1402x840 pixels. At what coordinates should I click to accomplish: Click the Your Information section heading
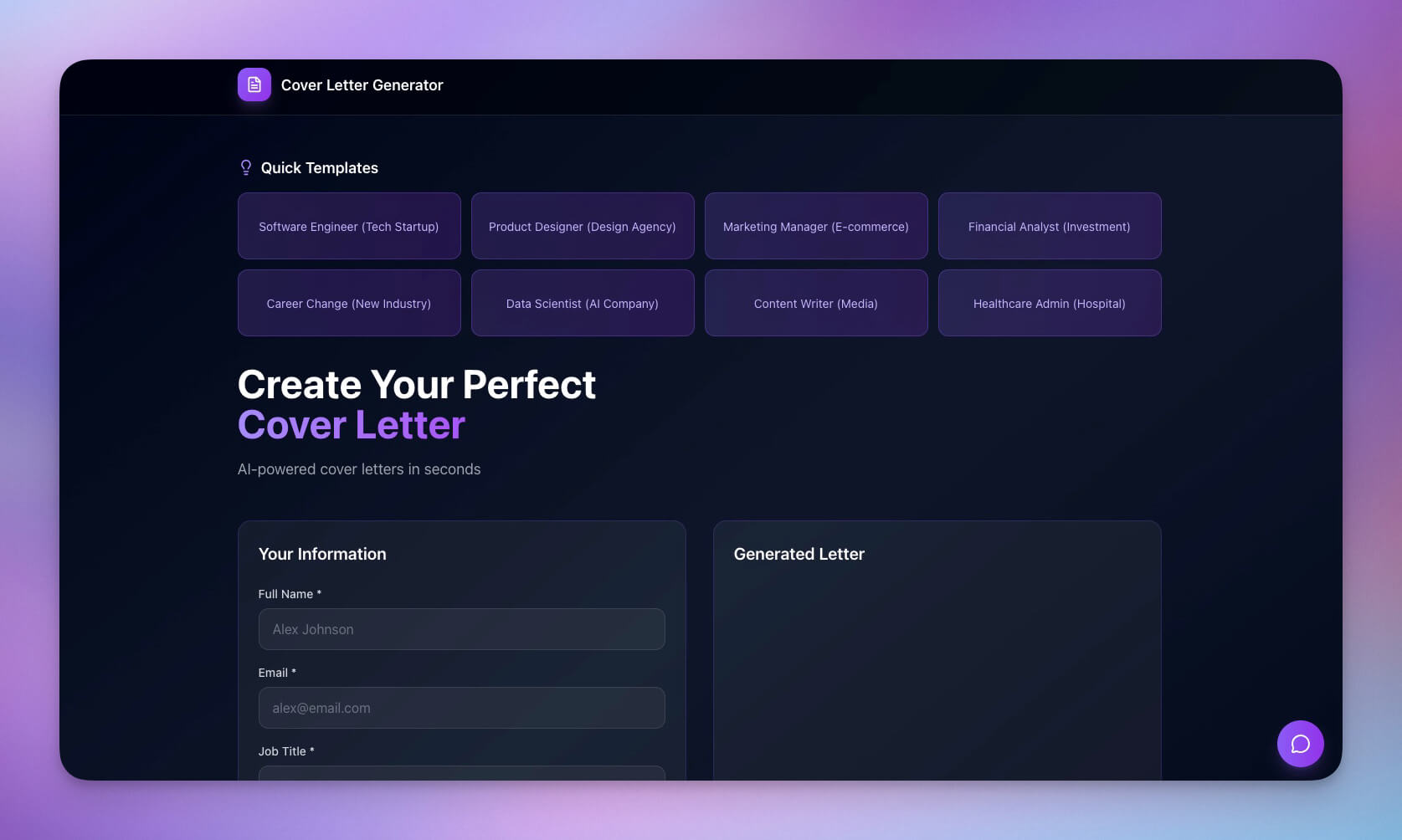tap(322, 554)
